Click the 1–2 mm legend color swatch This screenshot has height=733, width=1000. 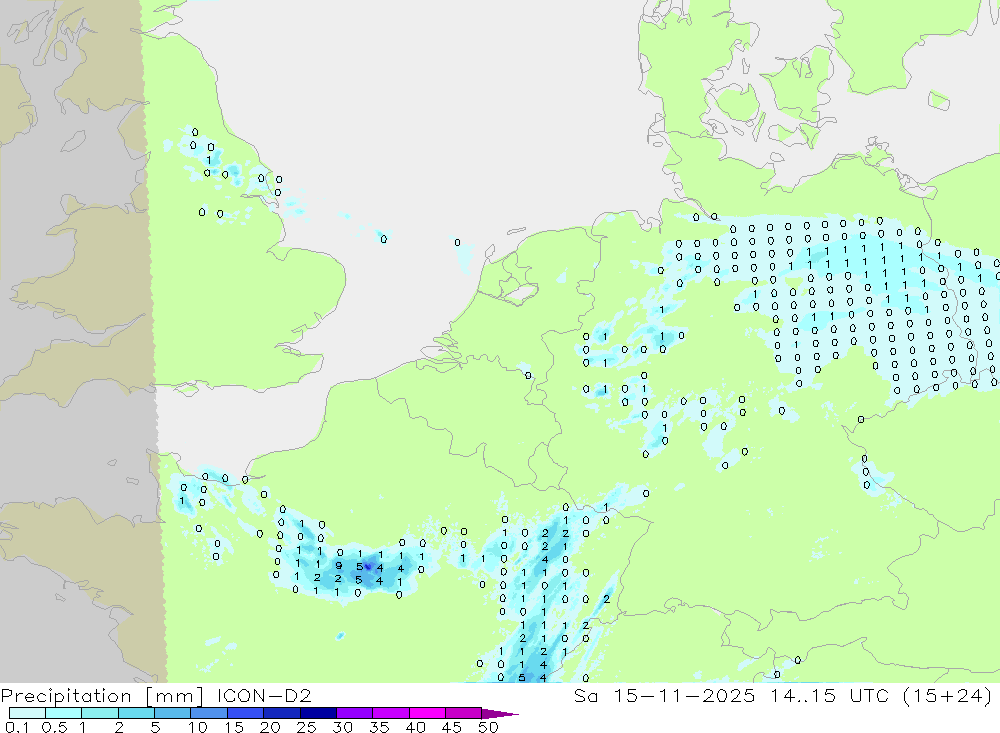click(99, 713)
